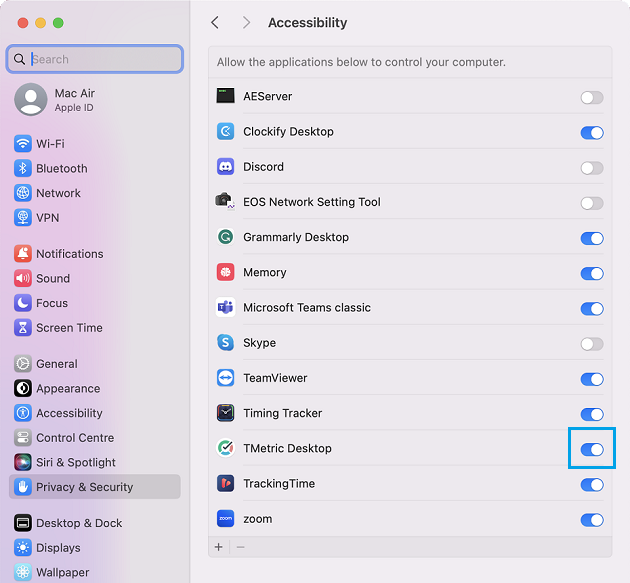Enable EOS Network Setting Tool toggle
This screenshot has height=583, width=630.
tap(592, 203)
